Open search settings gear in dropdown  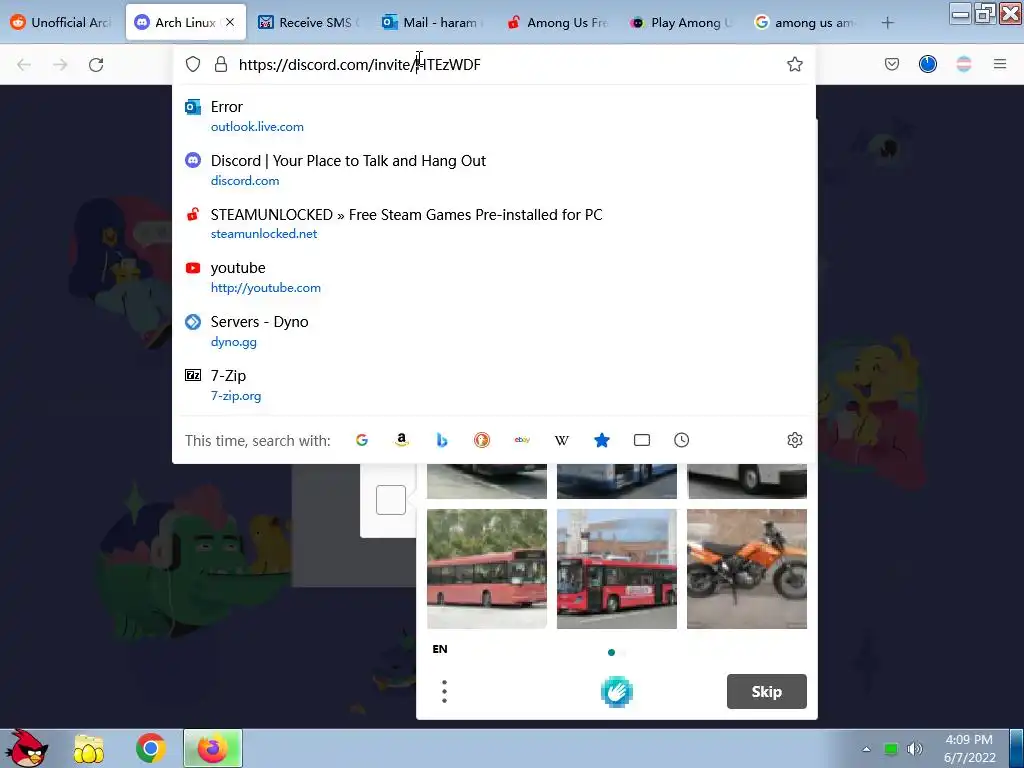click(794, 440)
